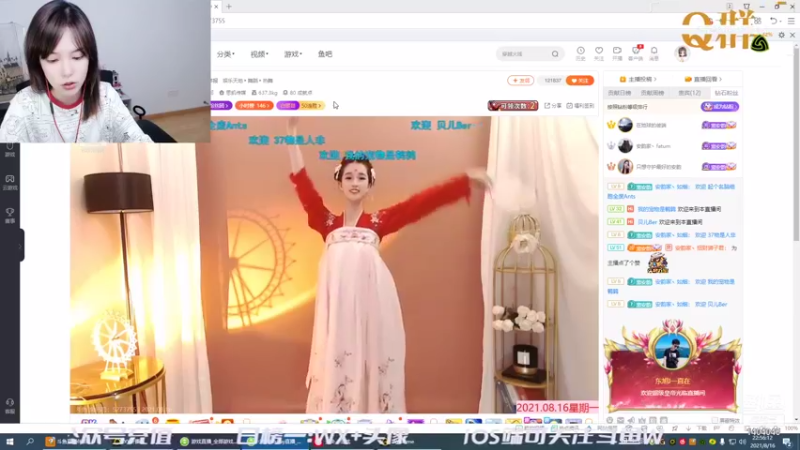Open the 福利签到 check-in icon
The height and width of the screenshot is (450, 800).
[569, 106]
